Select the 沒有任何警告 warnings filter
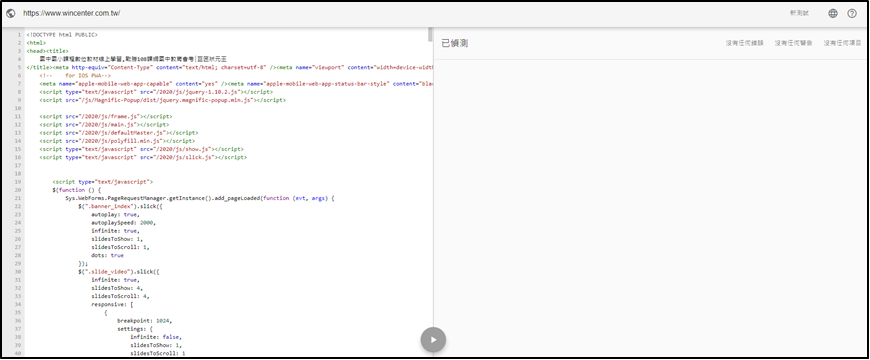The image size is (870, 360). pyautogui.click(x=793, y=43)
